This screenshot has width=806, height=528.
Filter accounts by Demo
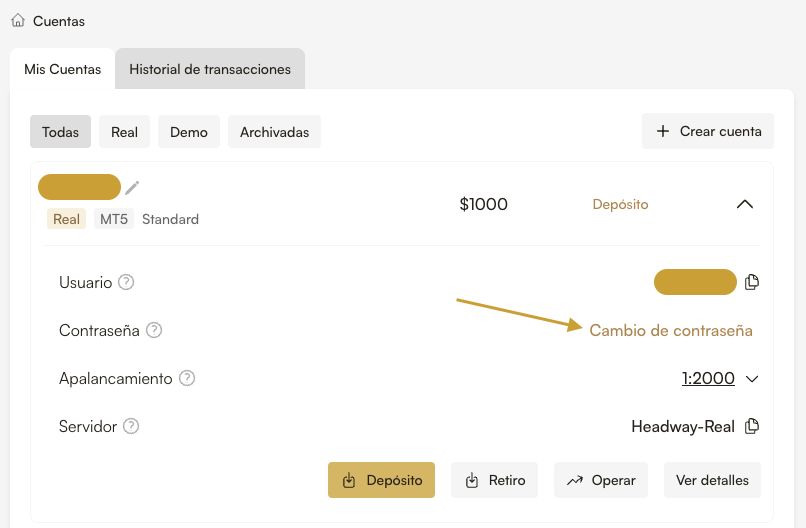click(x=189, y=131)
